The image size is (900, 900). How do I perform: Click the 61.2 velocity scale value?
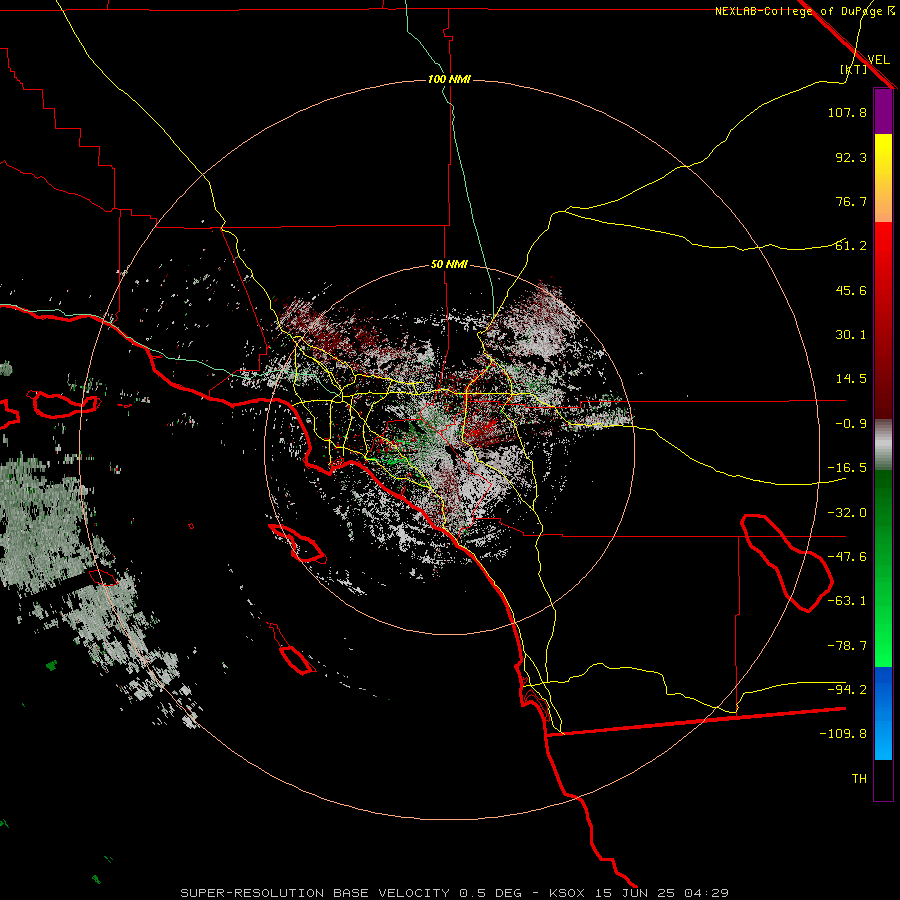851,246
